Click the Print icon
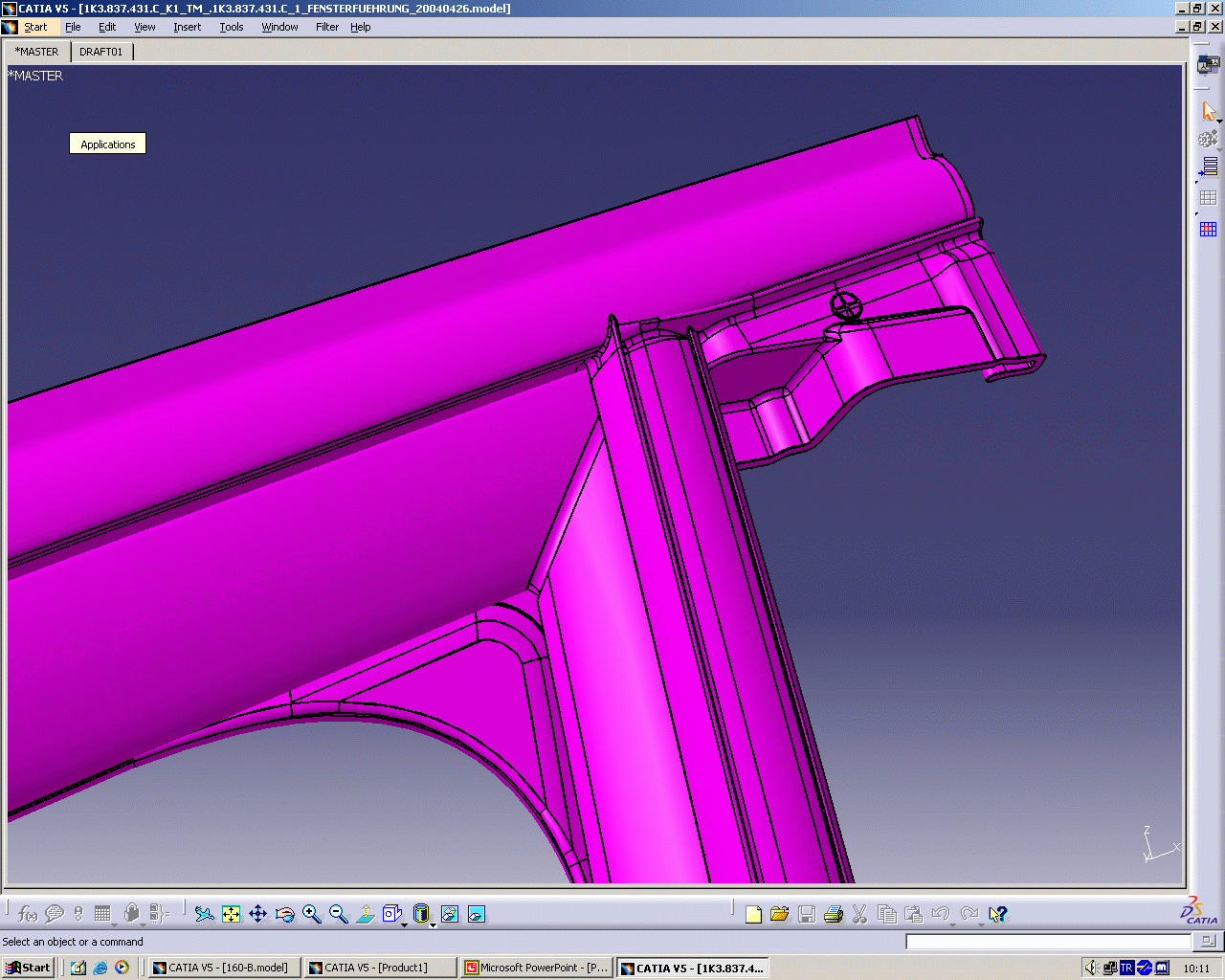1225x980 pixels. click(x=833, y=914)
